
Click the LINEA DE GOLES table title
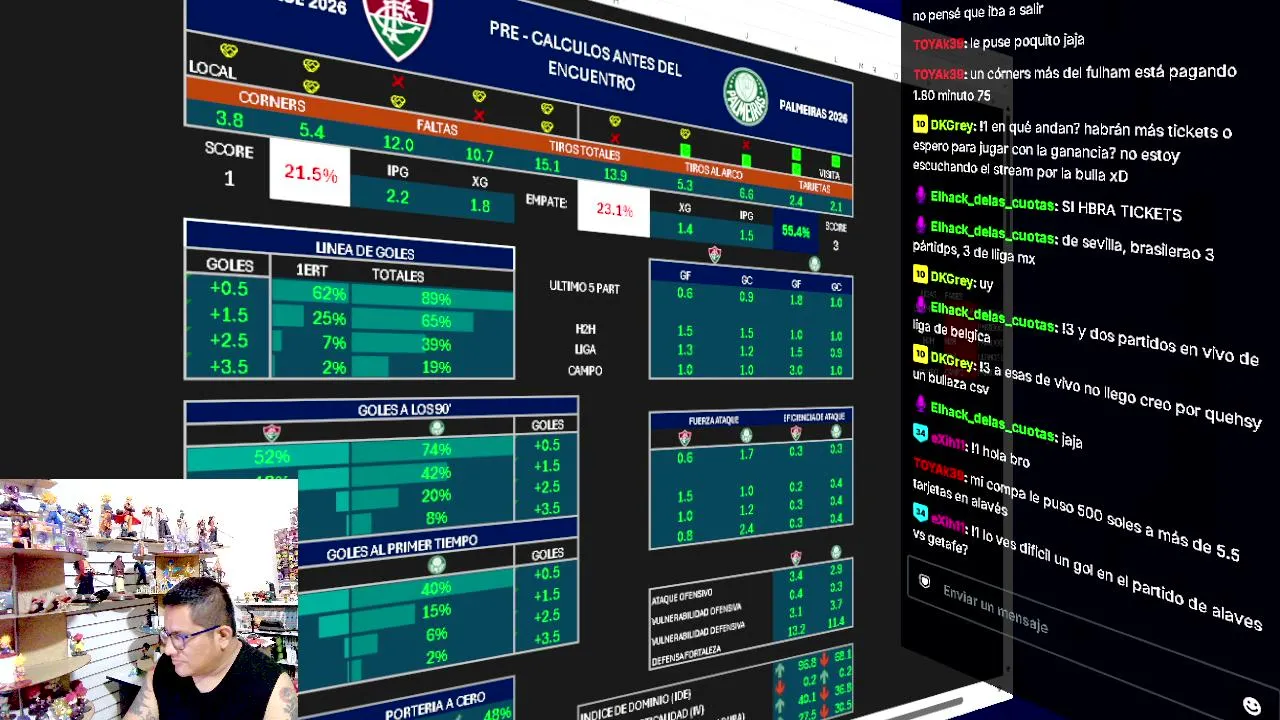(364, 252)
